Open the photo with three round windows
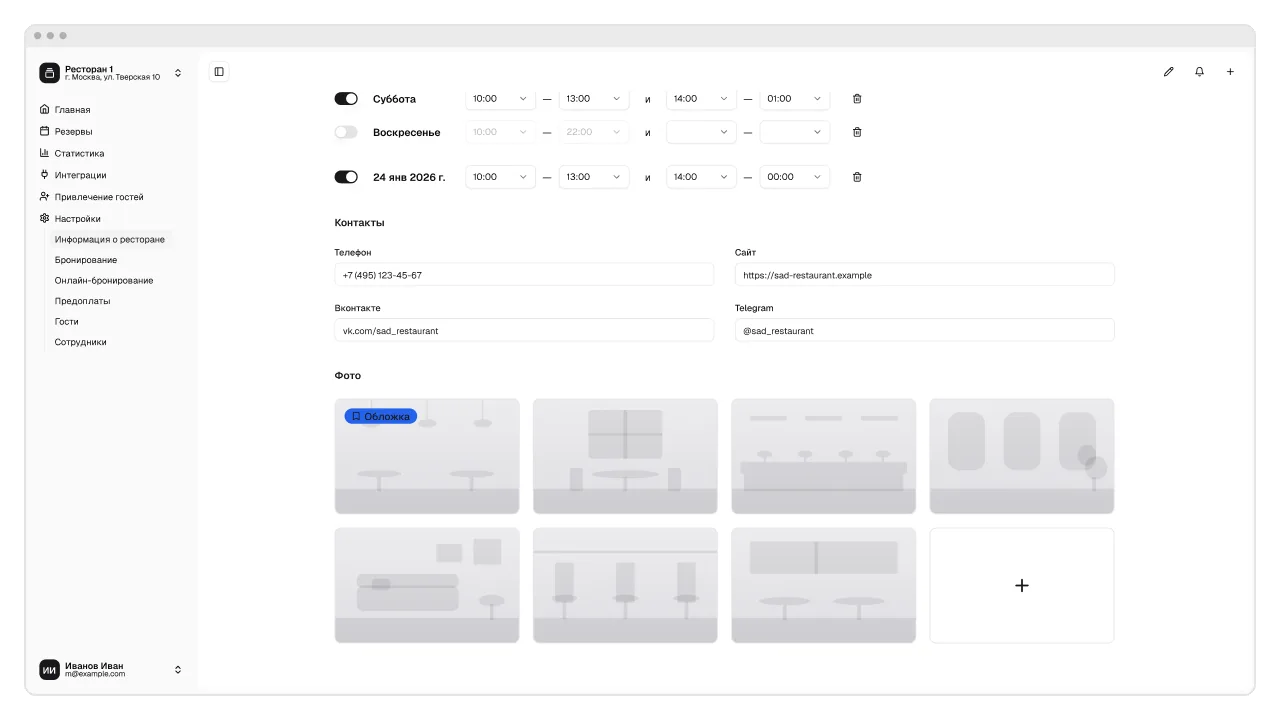The width and height of the screenshot is (1280, 720). (1022, 456)
